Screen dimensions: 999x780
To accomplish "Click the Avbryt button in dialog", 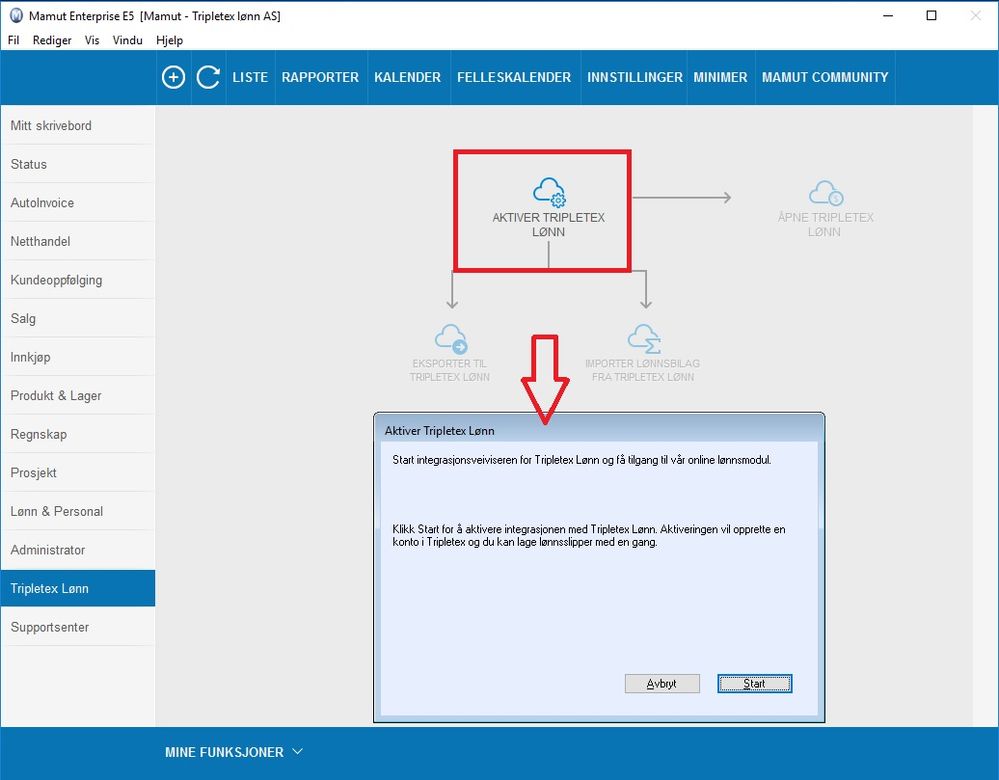I will pyautogui.click(x=662, y=683).
